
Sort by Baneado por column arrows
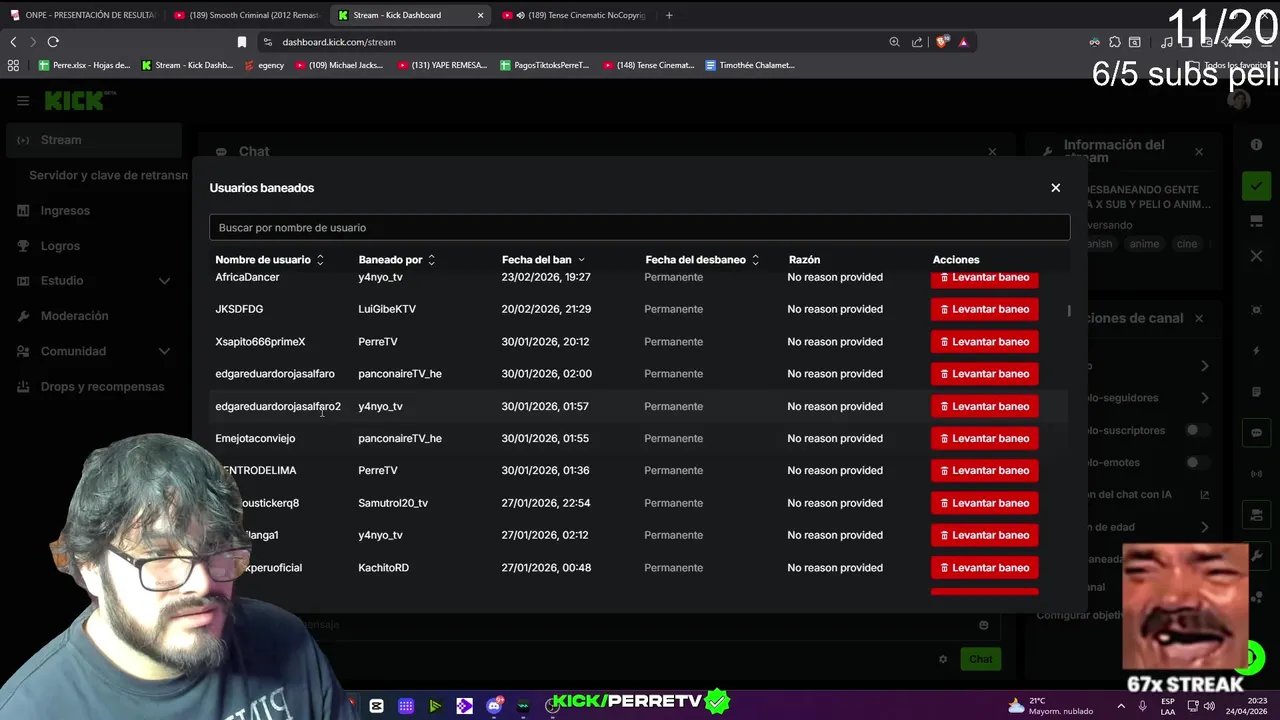coord(431,260)
